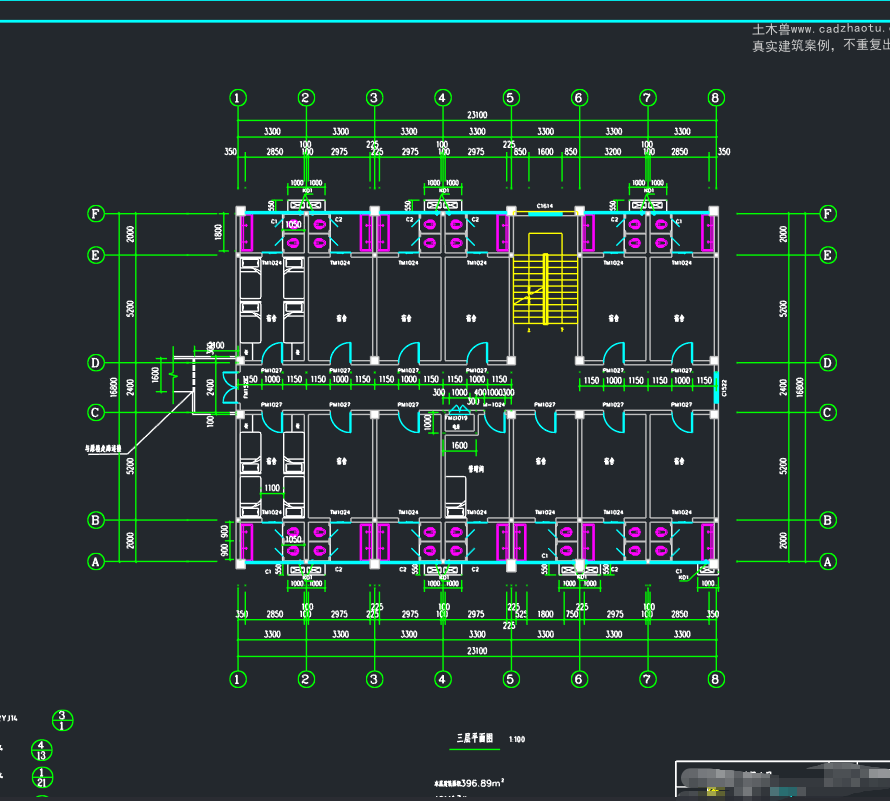Pick the C1614 window label above the stairs
Viewport: 890px width, 801px height.
[545, 206]
